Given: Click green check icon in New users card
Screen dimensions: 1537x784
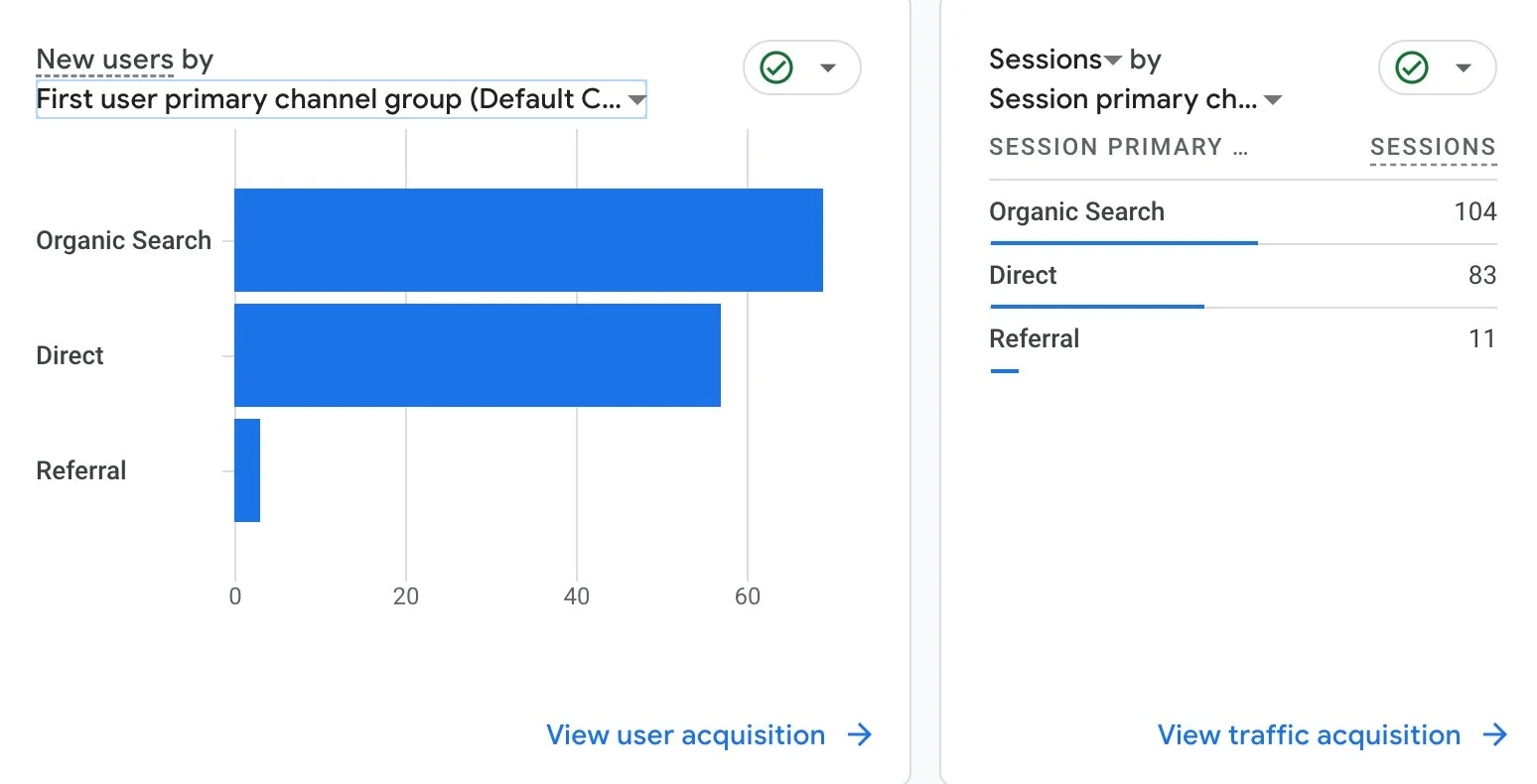Looking at the screenshot, I should pyautogui.click(x=776, y=67).
